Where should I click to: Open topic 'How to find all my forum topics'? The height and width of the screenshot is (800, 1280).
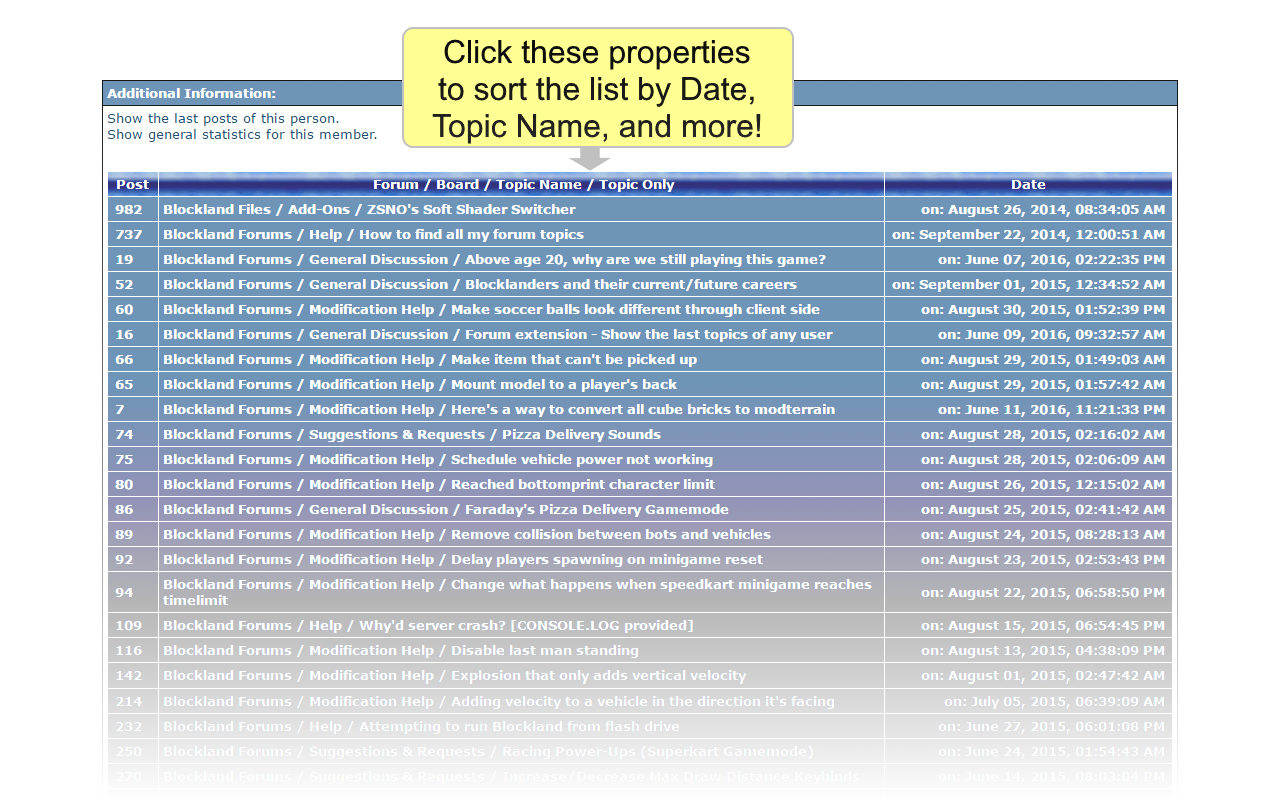coord(471,234)
